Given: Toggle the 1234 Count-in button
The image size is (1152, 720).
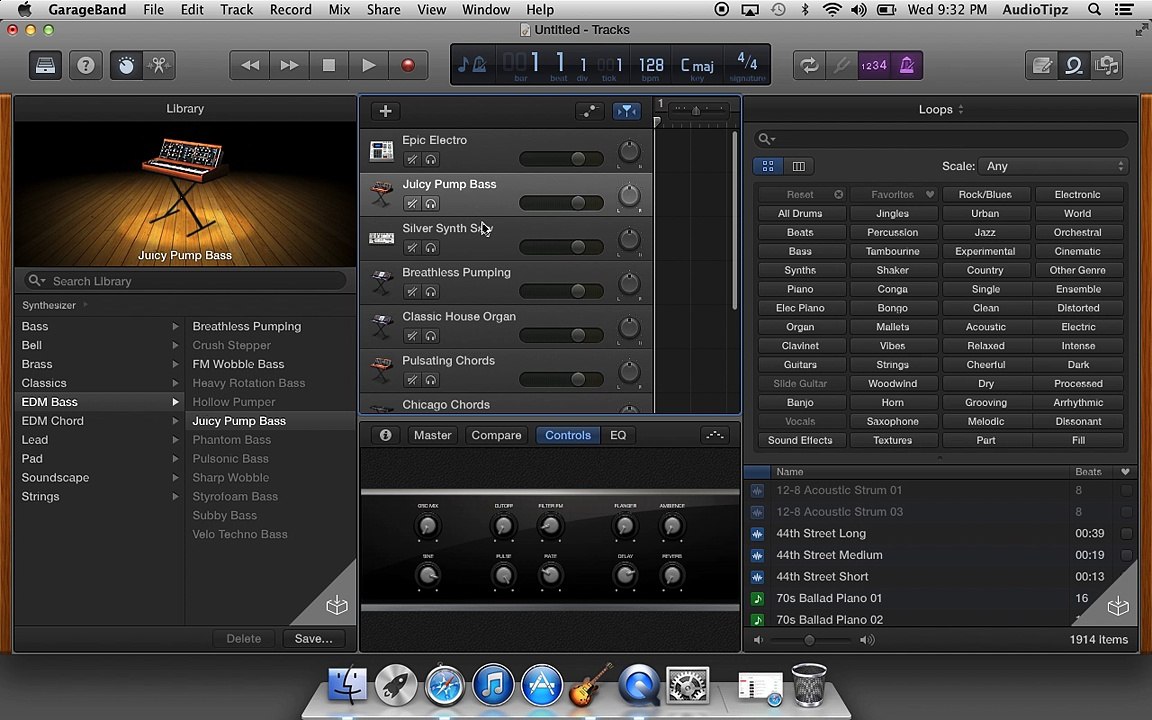Looking at the screenshot, I should [x=874, y=65].
